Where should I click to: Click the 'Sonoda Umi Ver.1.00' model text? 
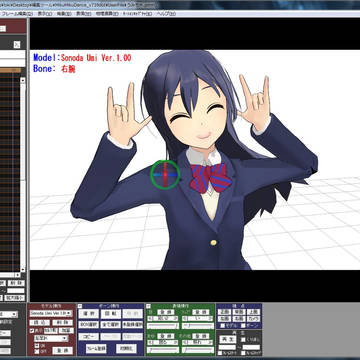coord(96,58)
